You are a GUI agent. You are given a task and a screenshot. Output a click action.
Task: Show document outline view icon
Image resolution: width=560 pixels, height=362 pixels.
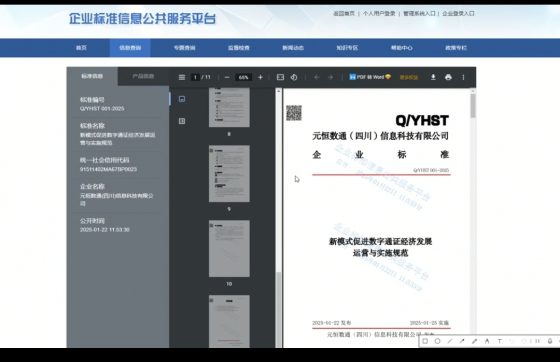pos(182,121)
